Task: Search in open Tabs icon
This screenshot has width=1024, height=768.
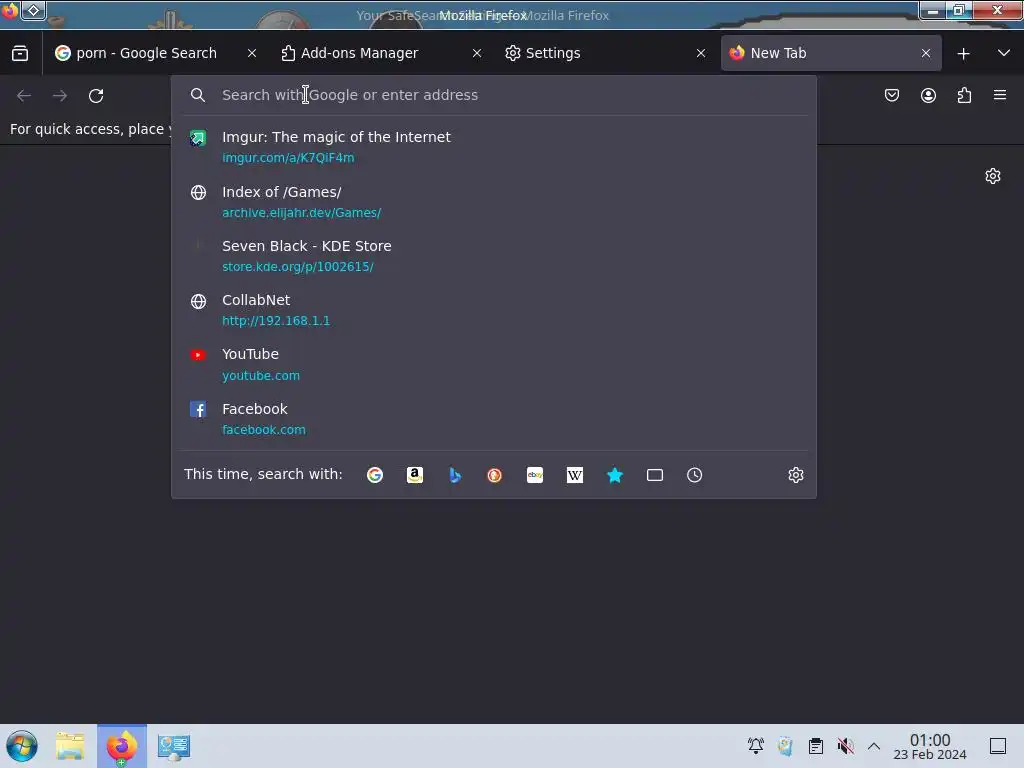Action: [x=654, y=475]
